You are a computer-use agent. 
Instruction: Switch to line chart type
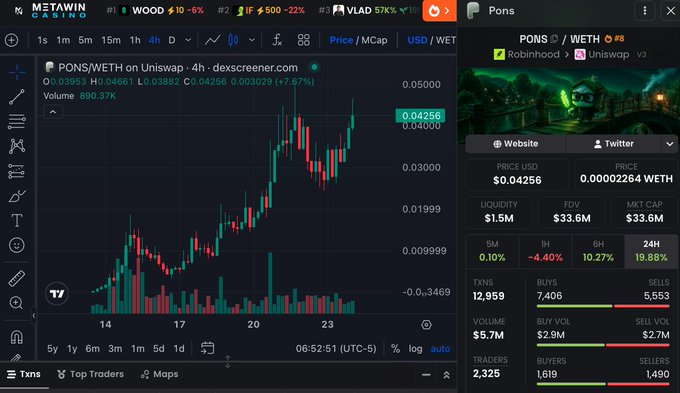point(212,40)
